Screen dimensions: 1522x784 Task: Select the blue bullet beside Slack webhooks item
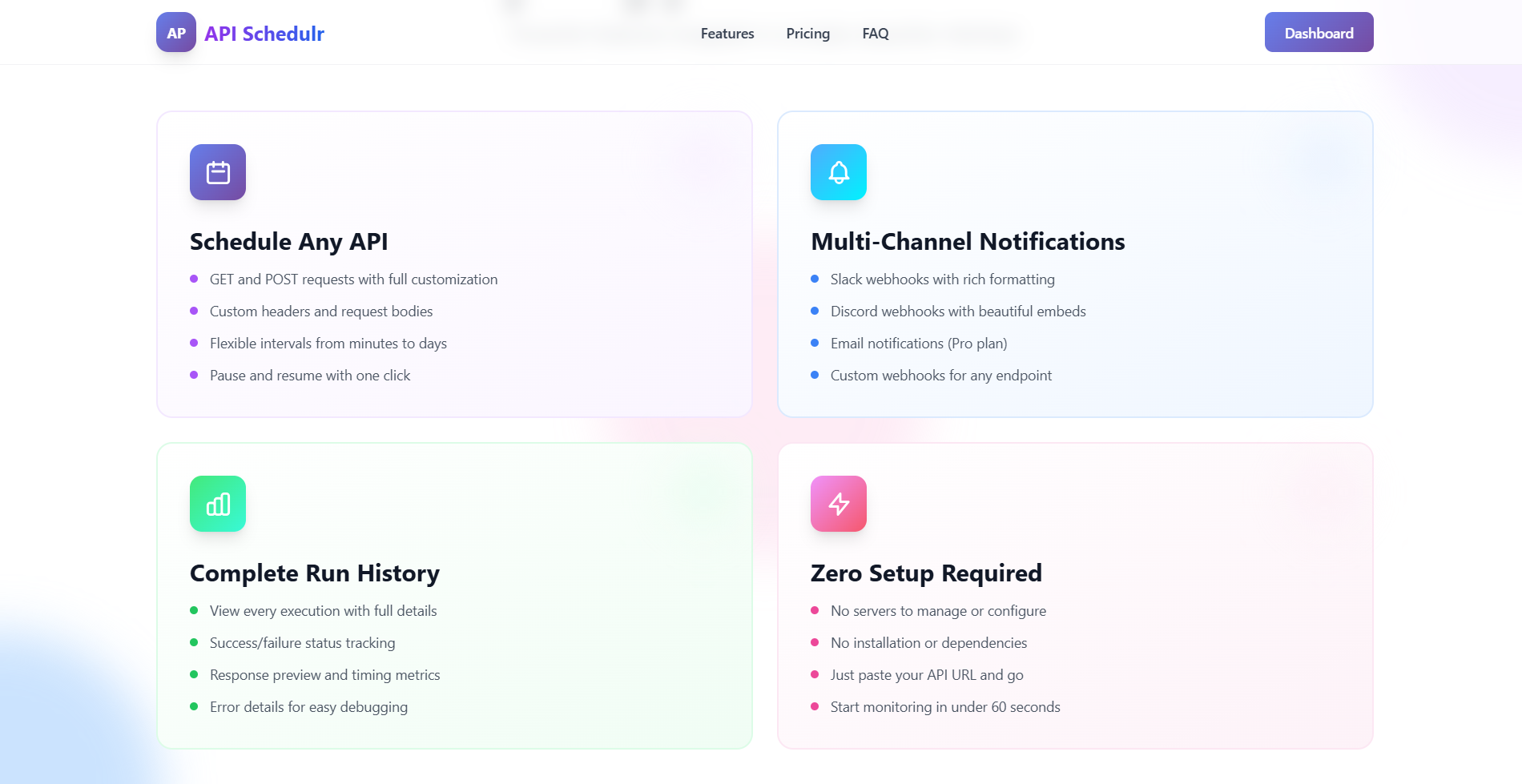815,278
